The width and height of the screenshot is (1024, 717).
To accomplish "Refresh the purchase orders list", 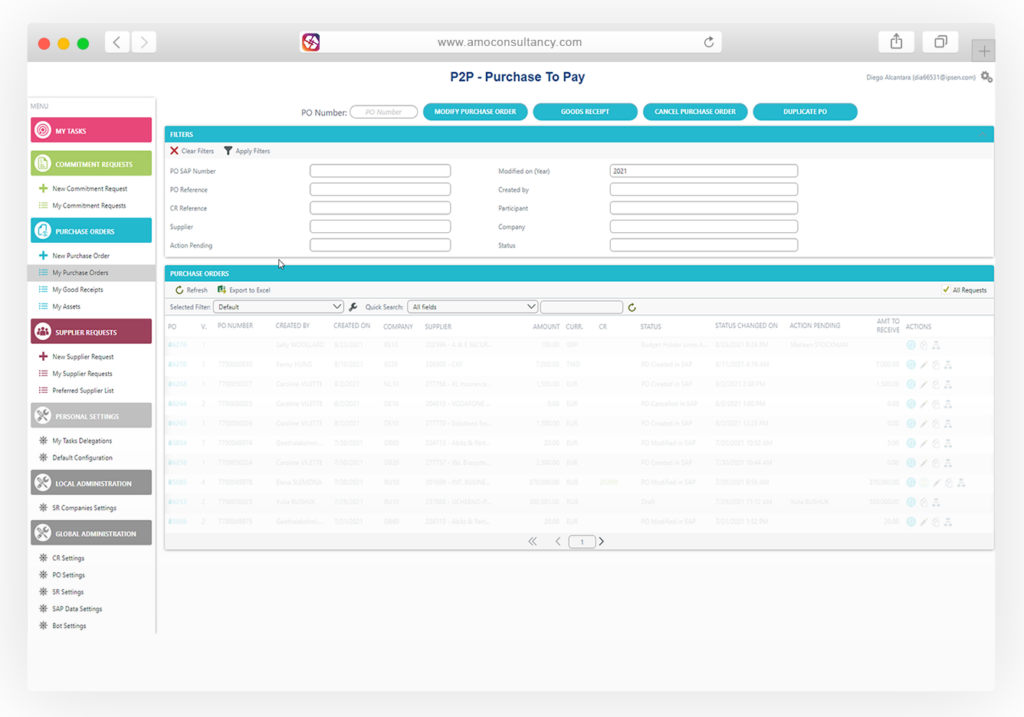I will tap(179, 290).
